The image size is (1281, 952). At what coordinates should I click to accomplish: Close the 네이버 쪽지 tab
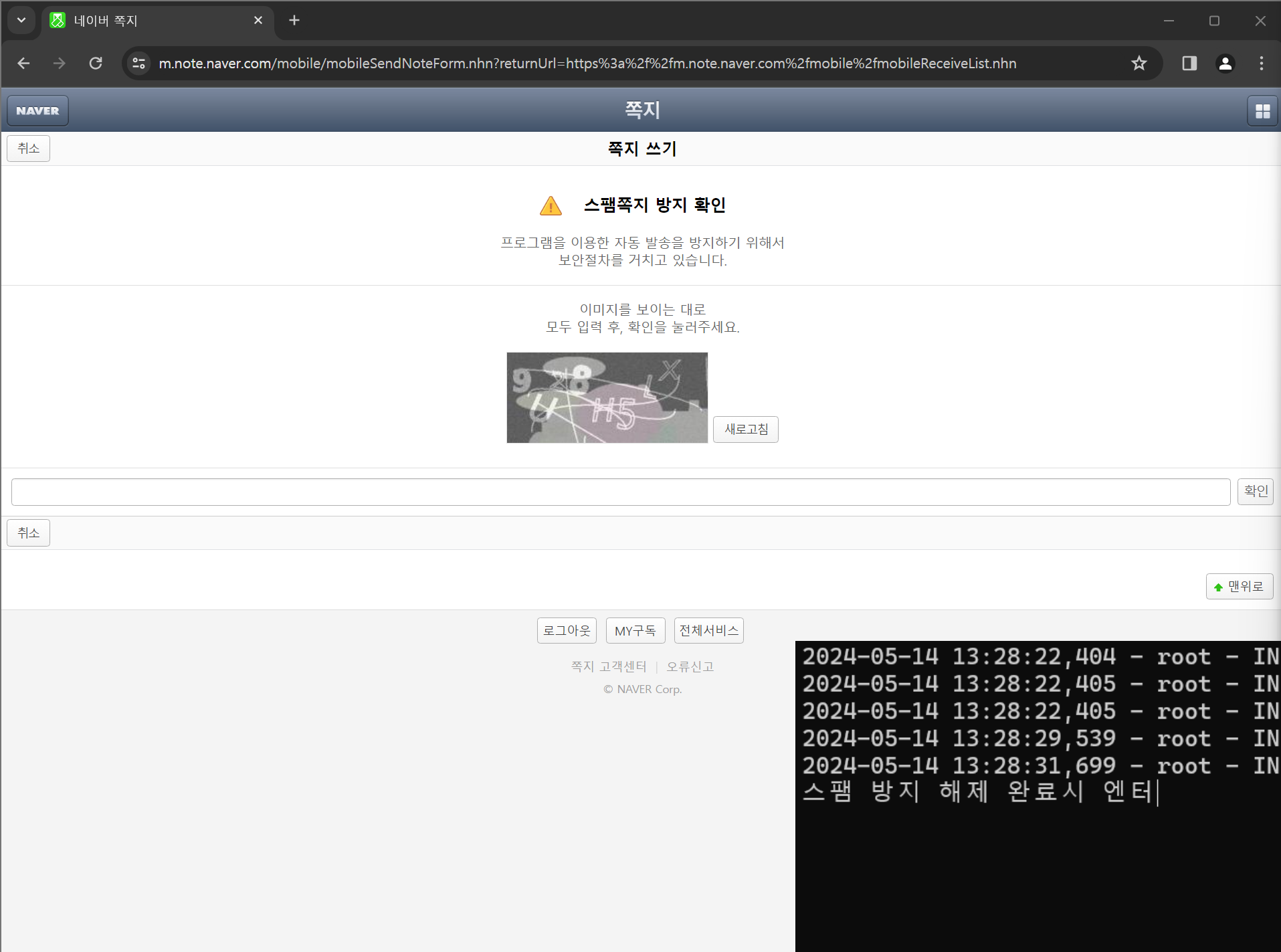click(x=258, y=20)
